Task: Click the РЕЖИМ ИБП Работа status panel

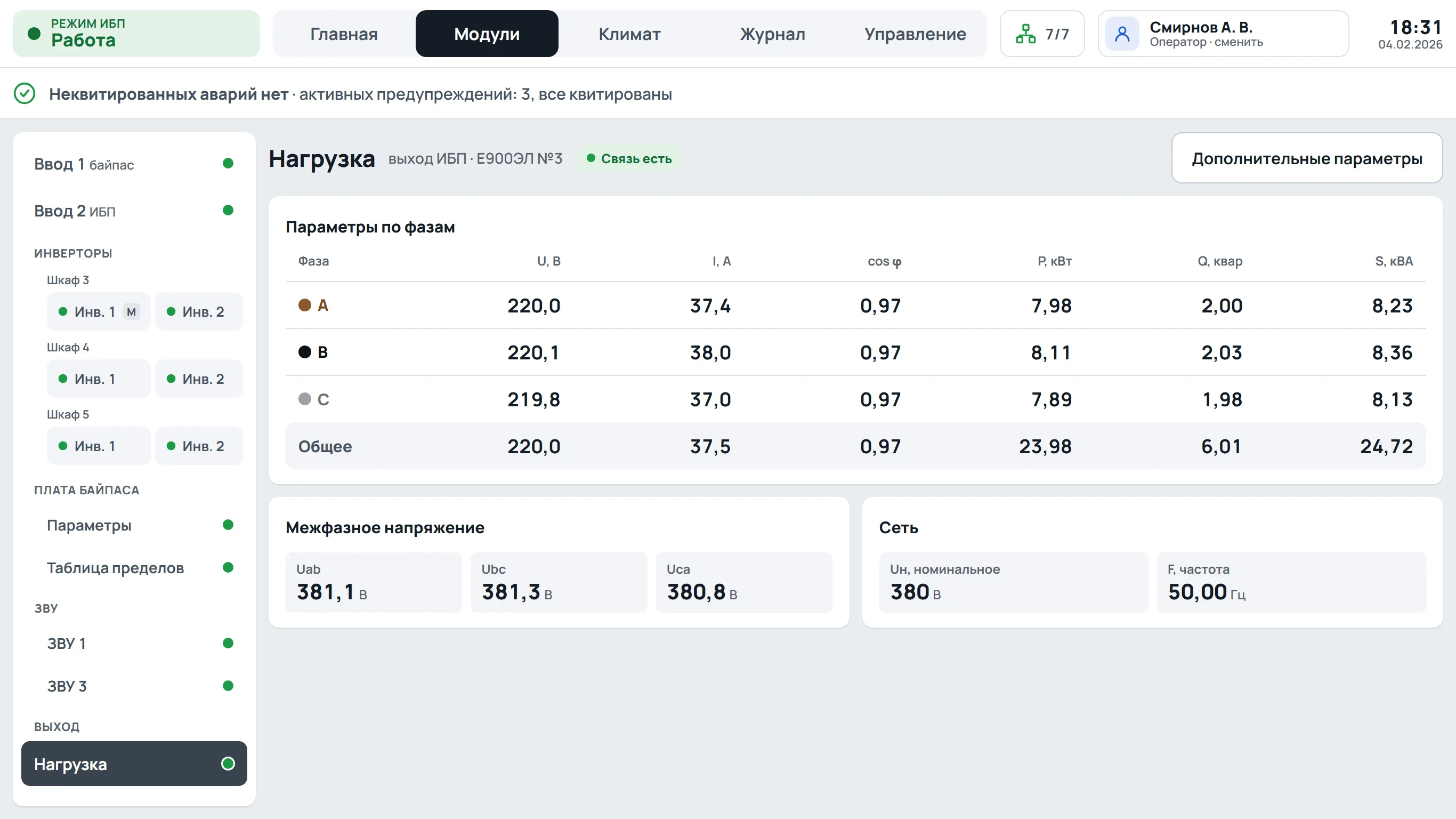Action: 136,34
